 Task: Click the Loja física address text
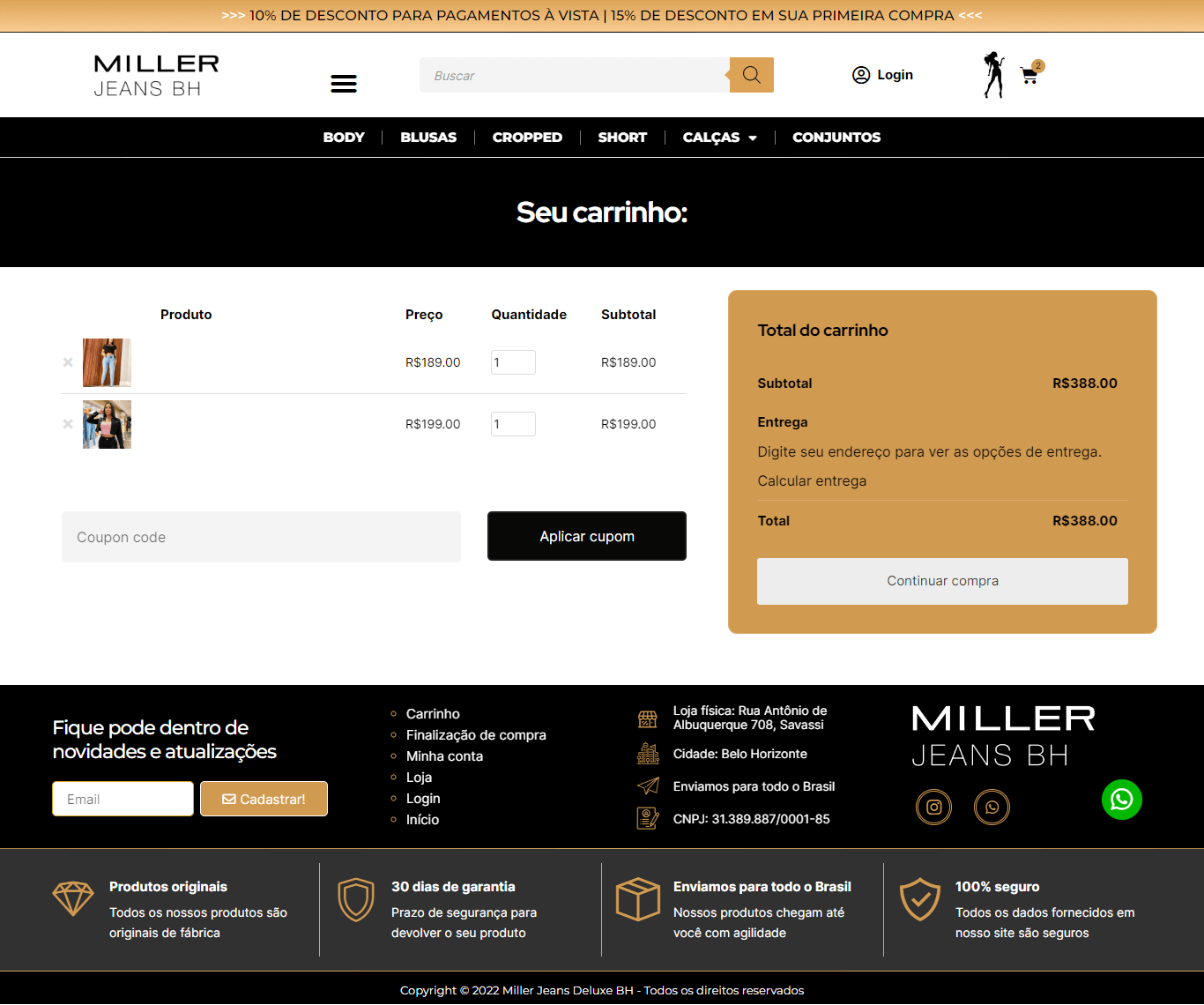(x=750, y=718)
